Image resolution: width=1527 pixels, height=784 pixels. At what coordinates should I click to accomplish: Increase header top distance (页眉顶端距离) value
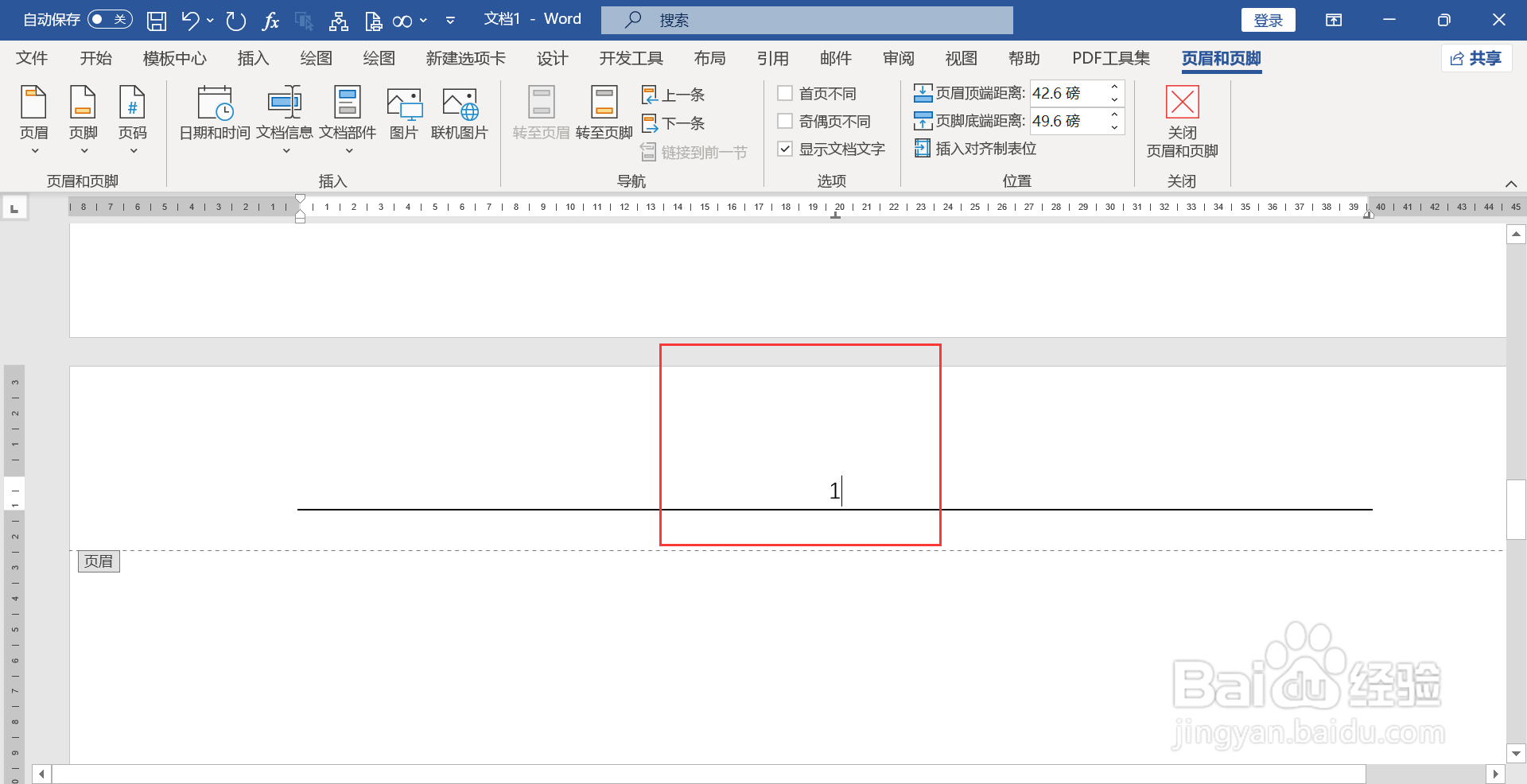point(1114,87)
